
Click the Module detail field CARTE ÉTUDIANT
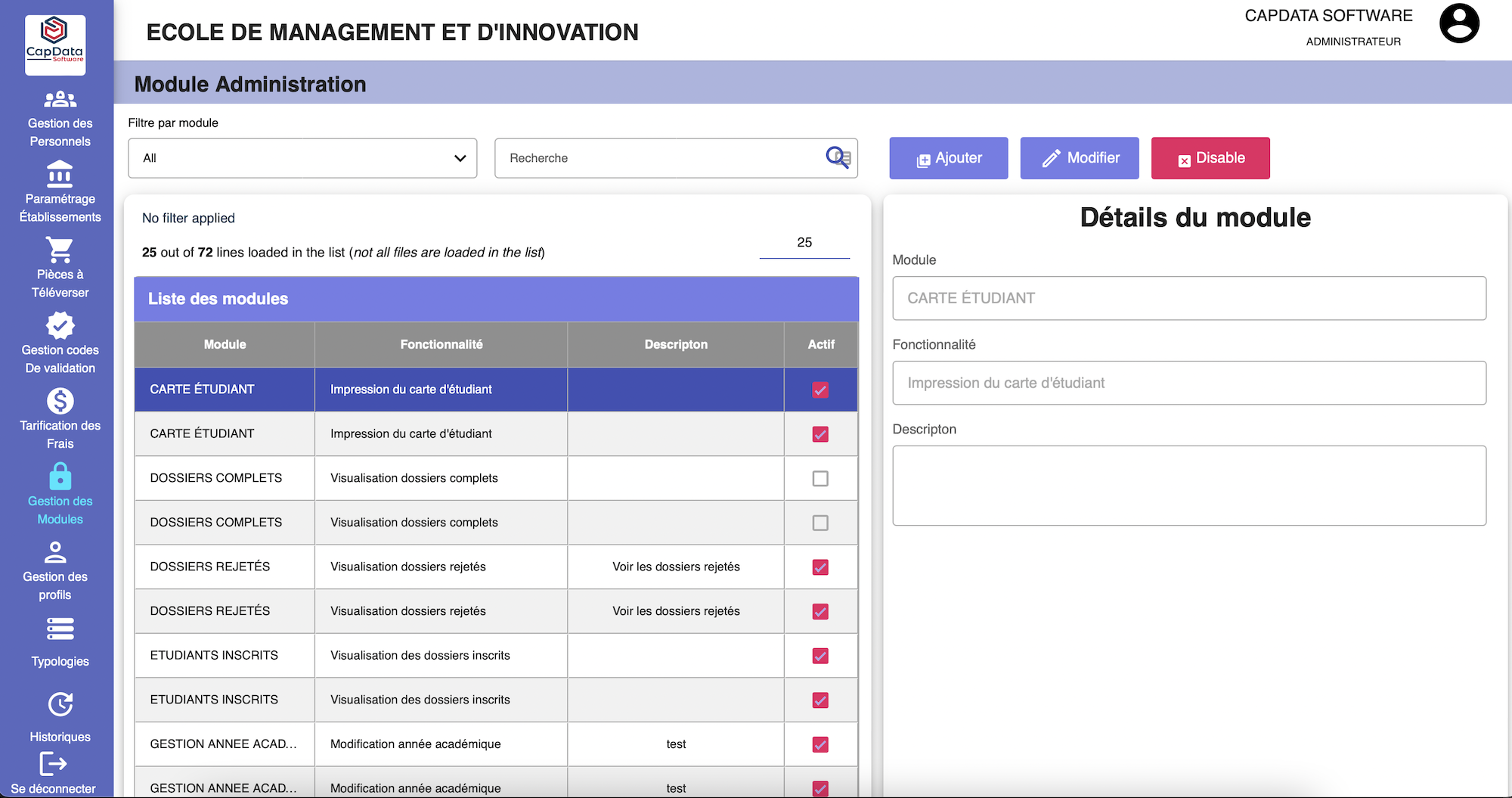pos(1189,298)
